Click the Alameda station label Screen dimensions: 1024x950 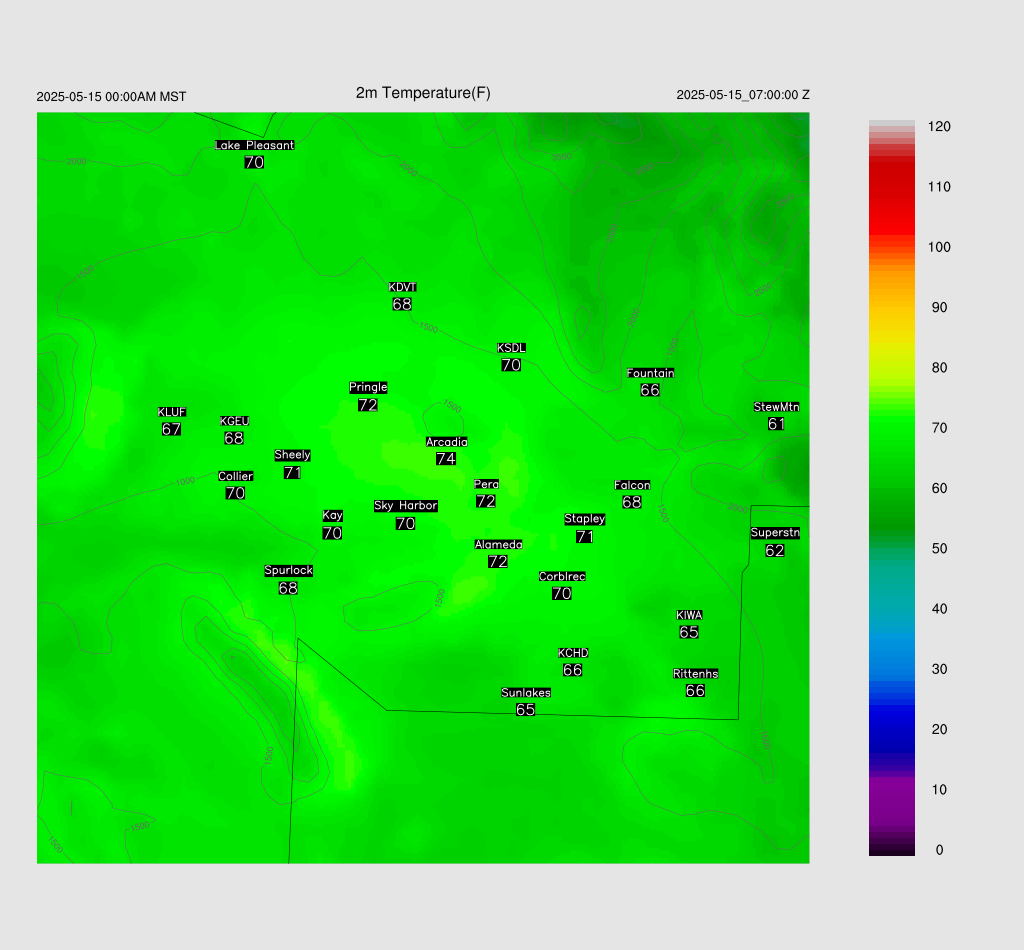click(x=498, y=545)
